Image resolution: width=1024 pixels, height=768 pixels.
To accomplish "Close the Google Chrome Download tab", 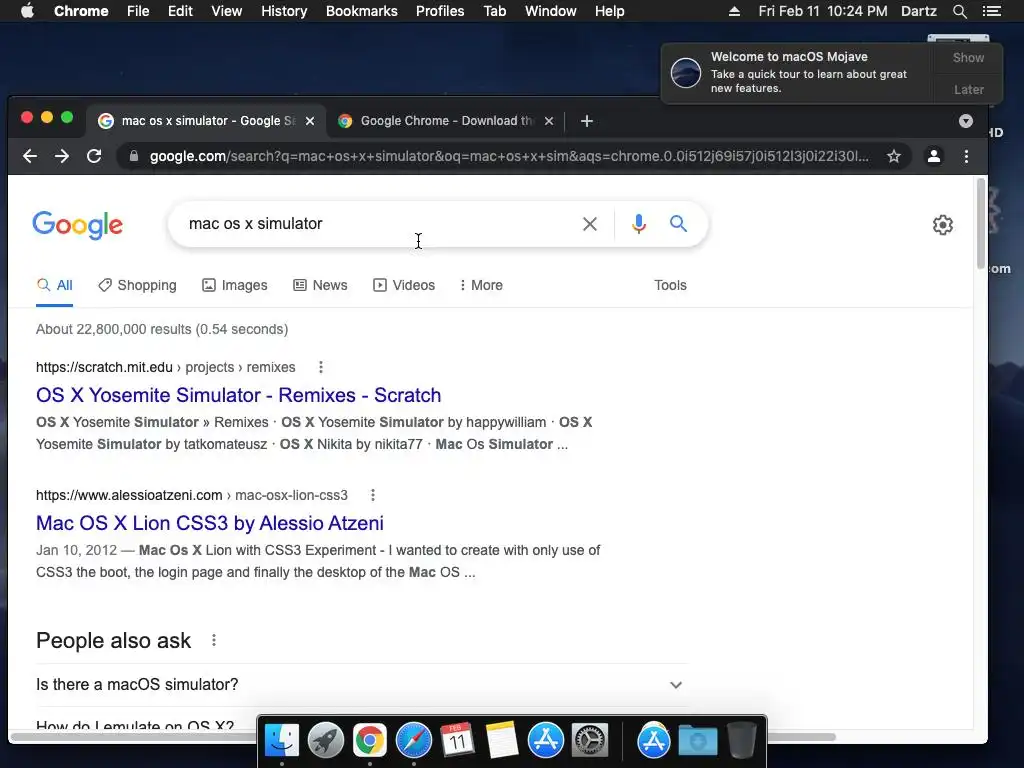I will tap(549, 121).
